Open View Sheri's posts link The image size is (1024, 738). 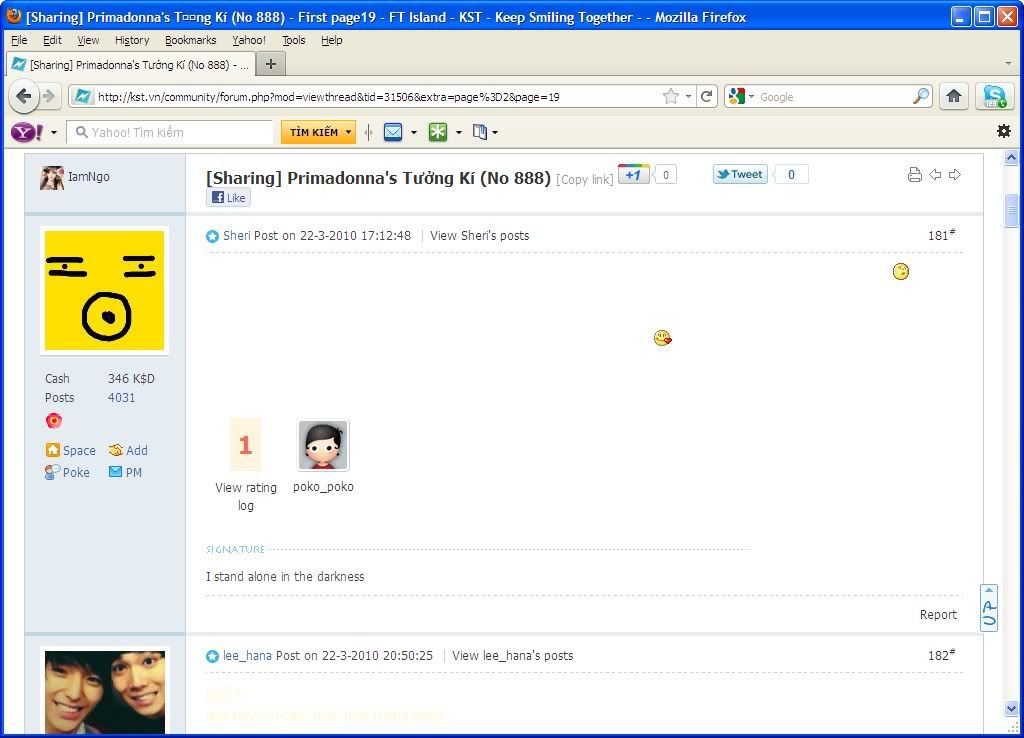479,236
